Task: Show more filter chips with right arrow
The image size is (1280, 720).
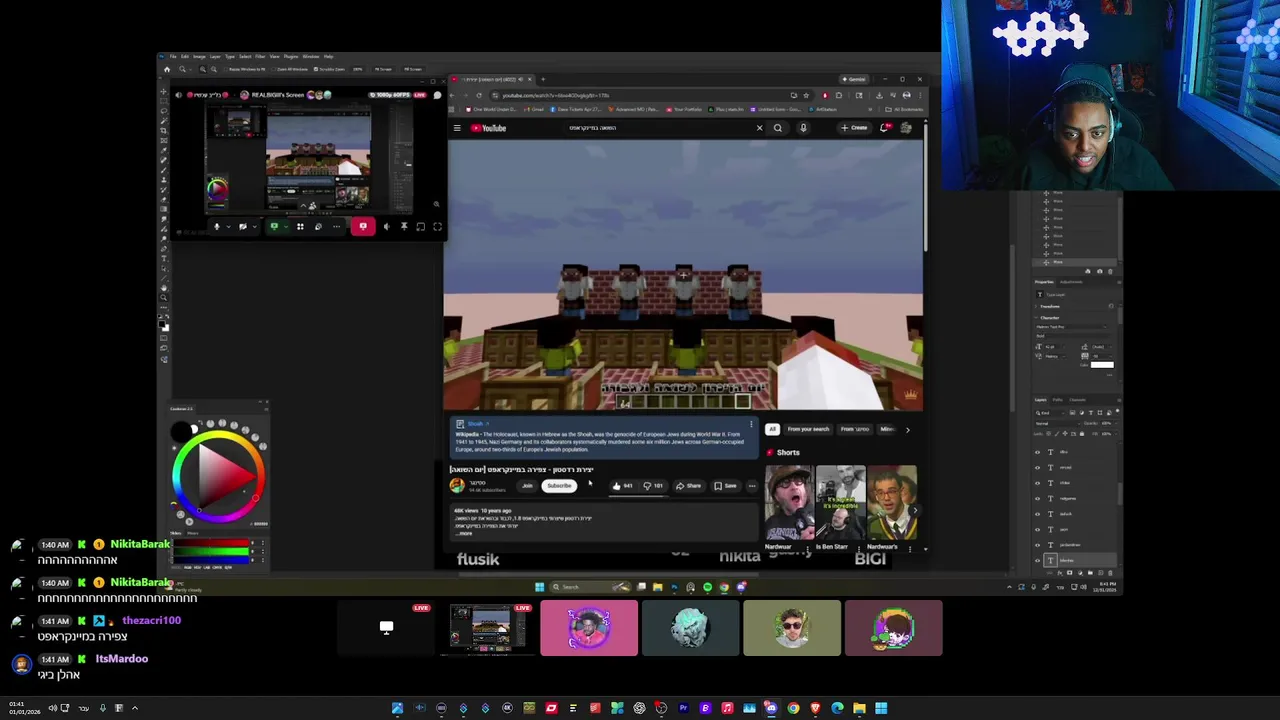Action: click(907, 429)
